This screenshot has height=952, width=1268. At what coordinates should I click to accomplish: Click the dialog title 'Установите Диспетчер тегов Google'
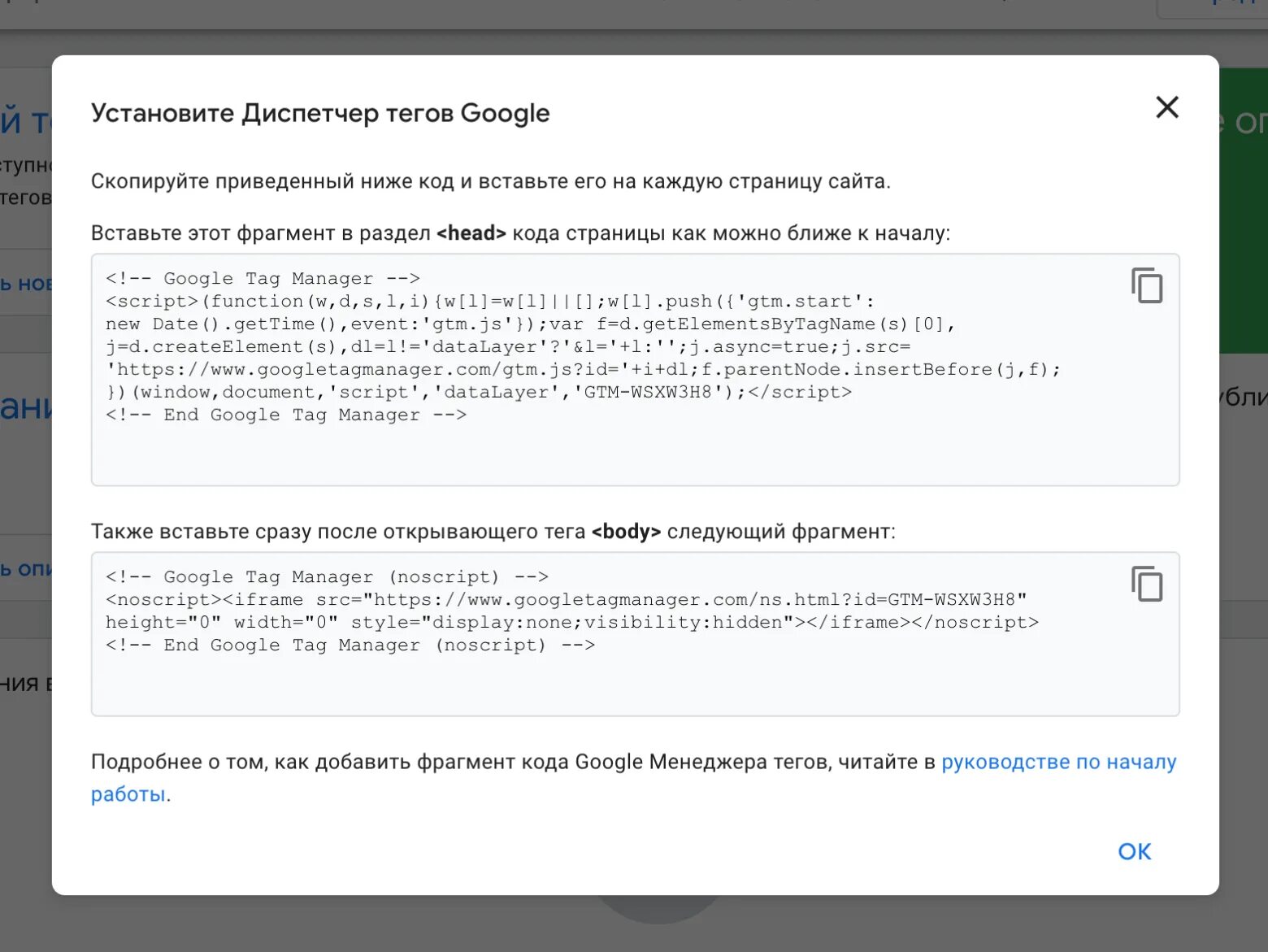pos(320,113)
